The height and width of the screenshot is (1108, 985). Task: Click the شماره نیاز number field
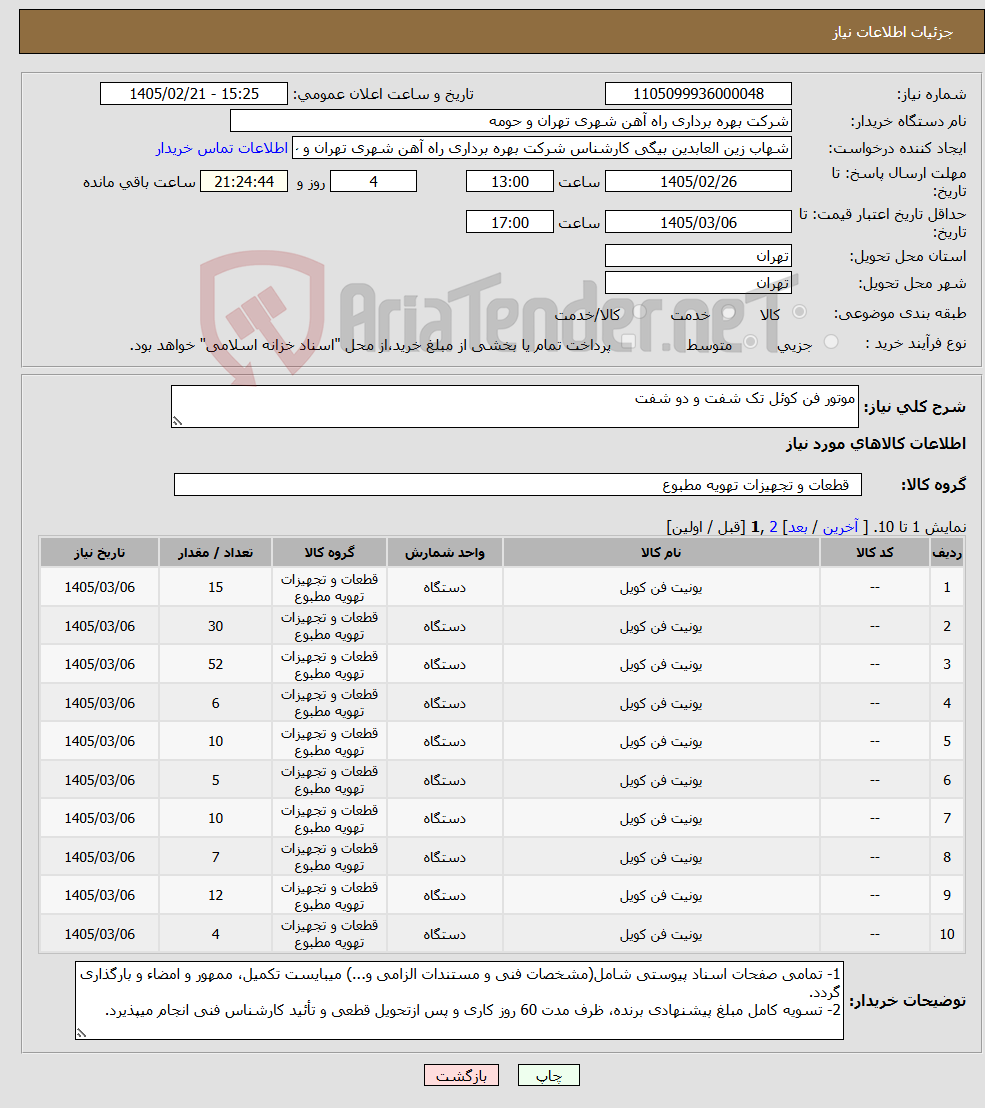click(698, 94)
